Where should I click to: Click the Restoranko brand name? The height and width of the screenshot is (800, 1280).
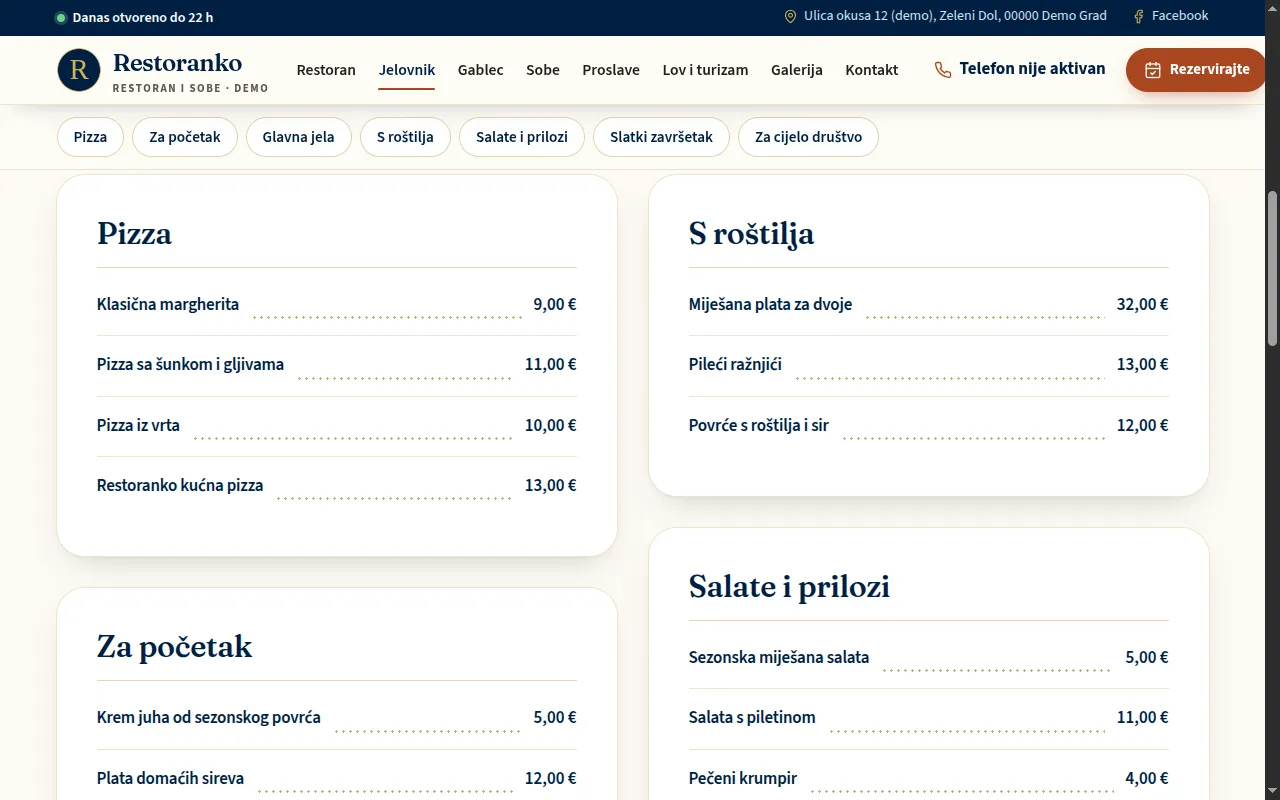click(x=177, y=63)
